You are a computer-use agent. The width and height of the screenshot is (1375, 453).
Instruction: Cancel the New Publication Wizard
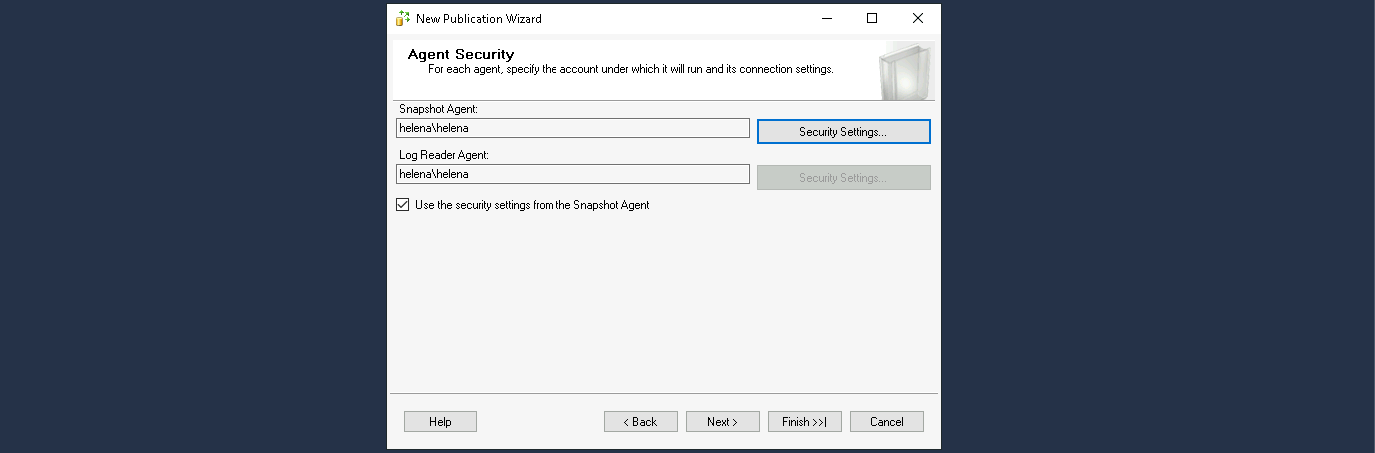click(x=886, y=422)
